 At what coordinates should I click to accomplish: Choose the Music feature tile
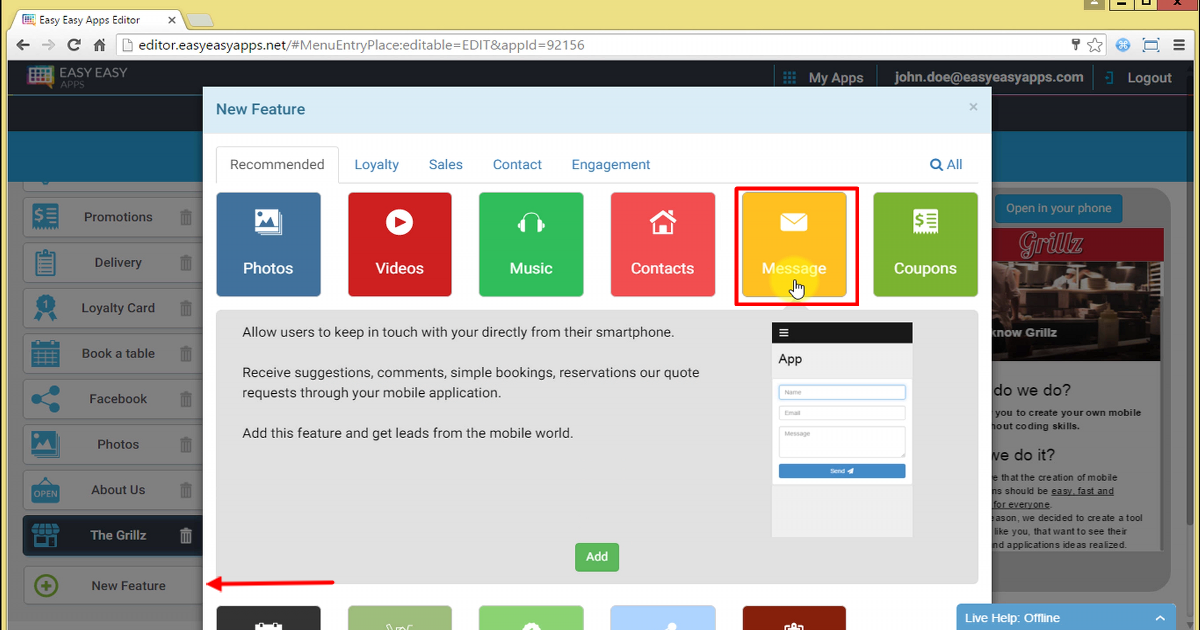(530, 245)
